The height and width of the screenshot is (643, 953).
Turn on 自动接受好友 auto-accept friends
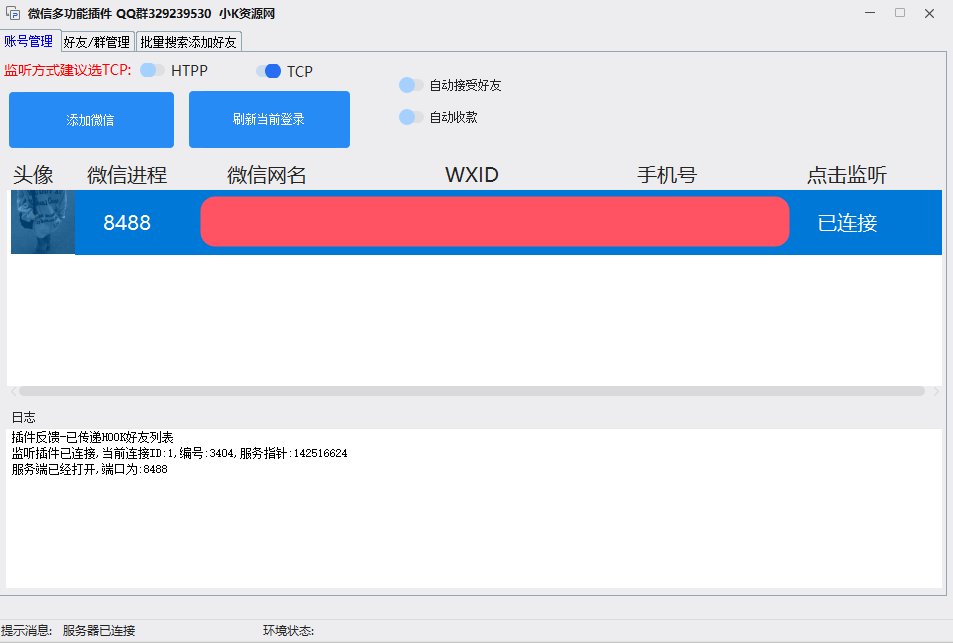coord(410,86)
